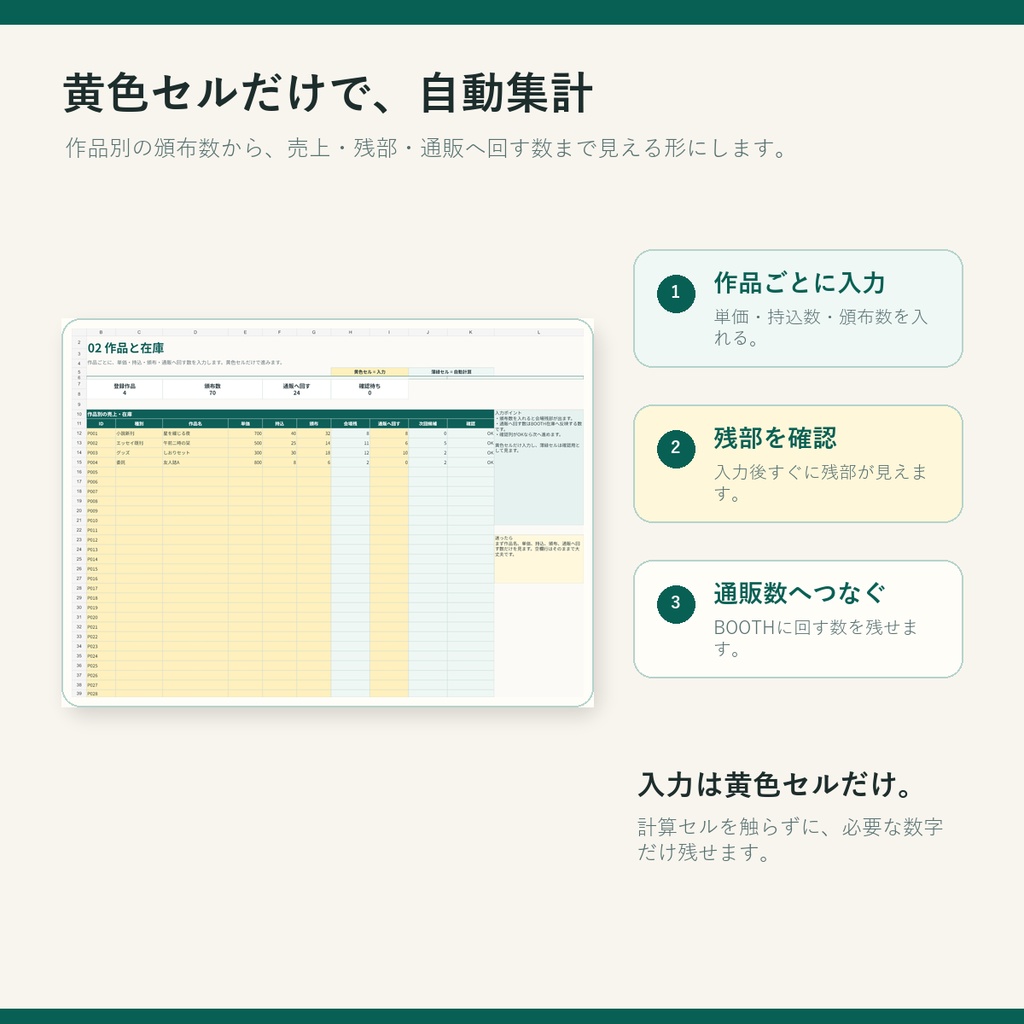Select the 18 distributed cell for P003
1024x1024 pixels.
tap(314, 453)
